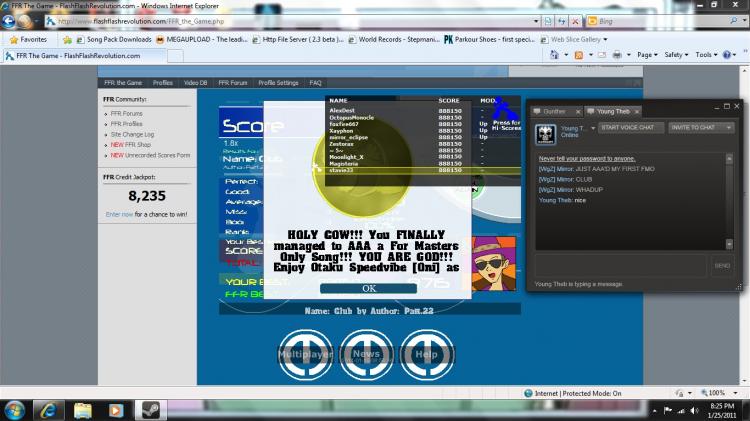
Task: Open the News round button
Action: [366, 355]
